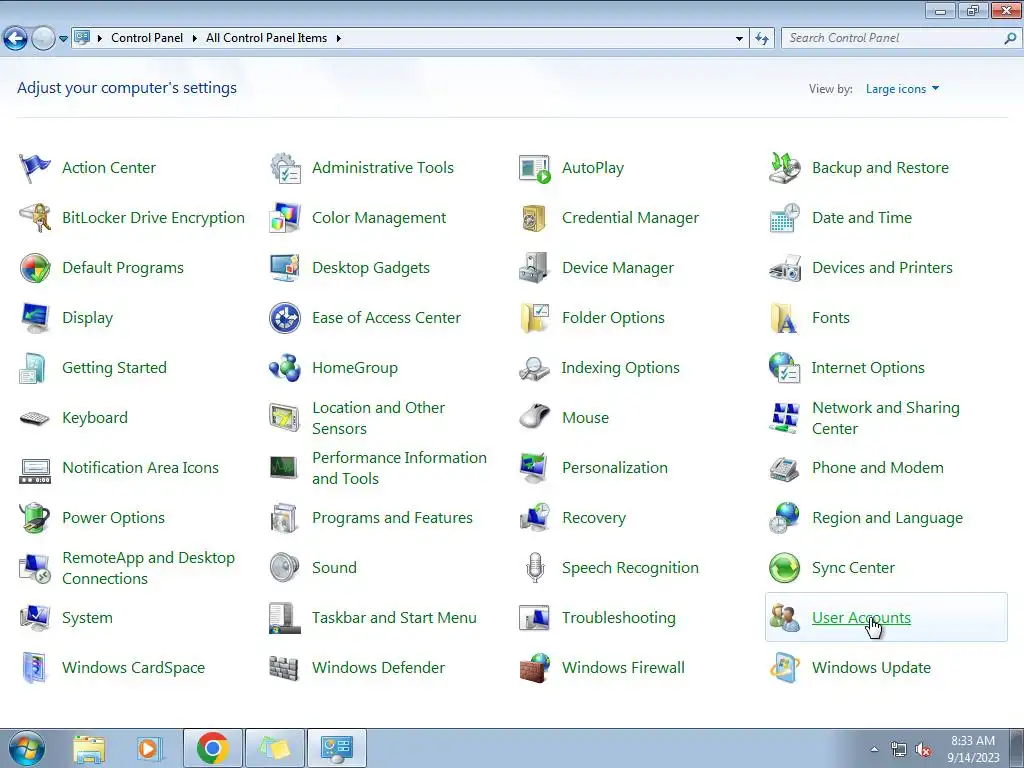Open the Programs and Features link

click(x=392, y=518)
